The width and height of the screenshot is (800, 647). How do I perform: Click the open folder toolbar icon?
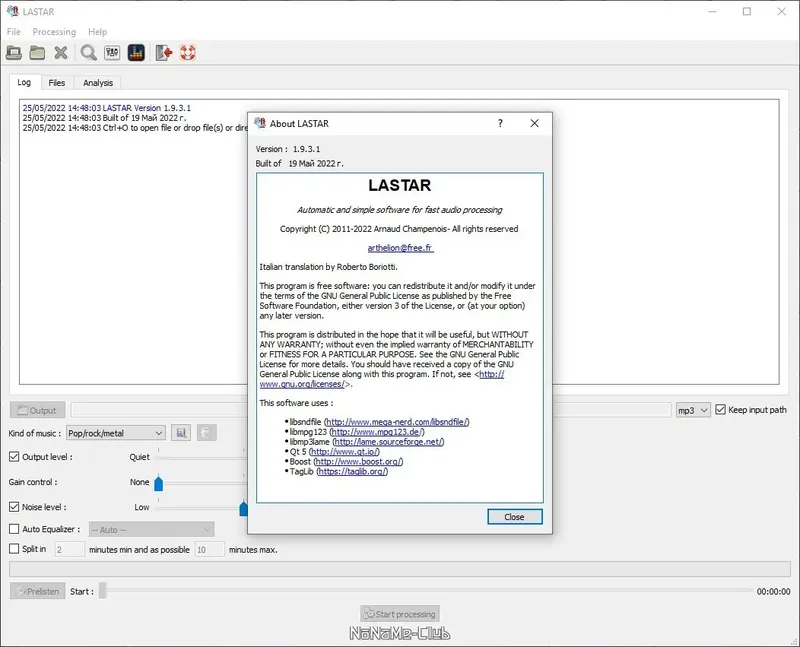point(37,53)
